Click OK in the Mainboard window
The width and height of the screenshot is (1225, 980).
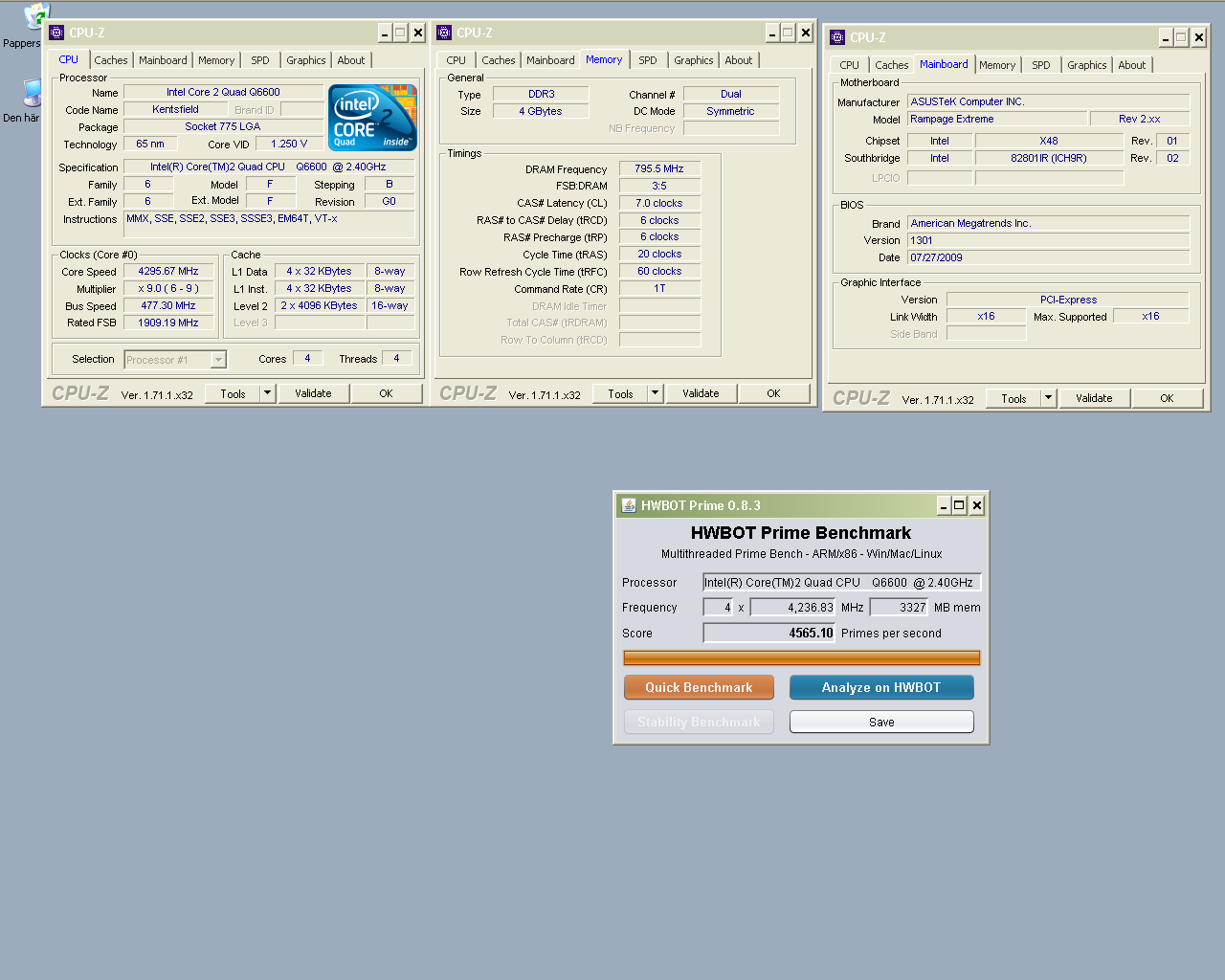[1167, 398]
